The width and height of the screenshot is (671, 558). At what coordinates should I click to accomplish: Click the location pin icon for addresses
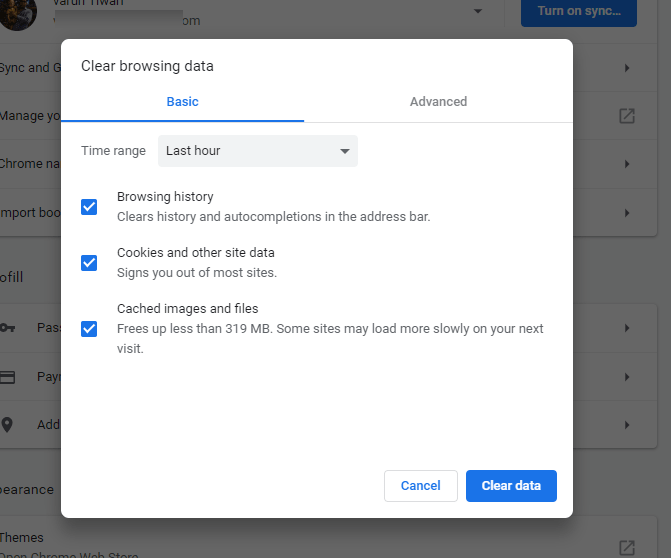coord(8,424)
